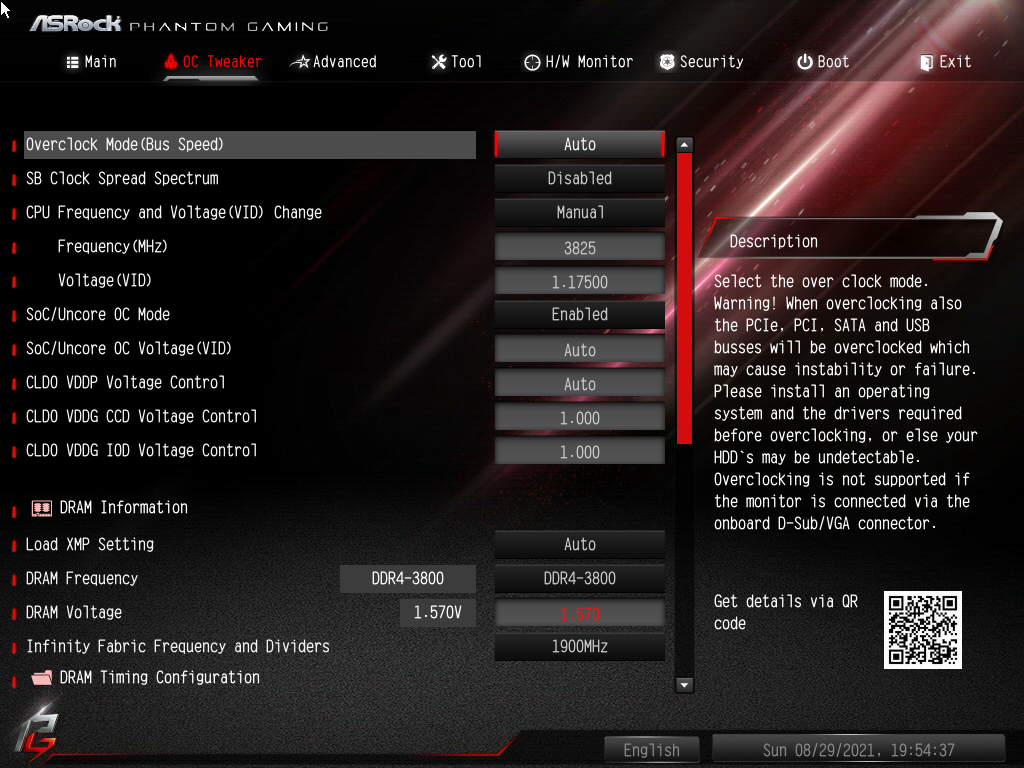Select Infinity Fabric Frequency and Dividers label
Viewport: 1024px width, 768px height.
pos(178,646)
